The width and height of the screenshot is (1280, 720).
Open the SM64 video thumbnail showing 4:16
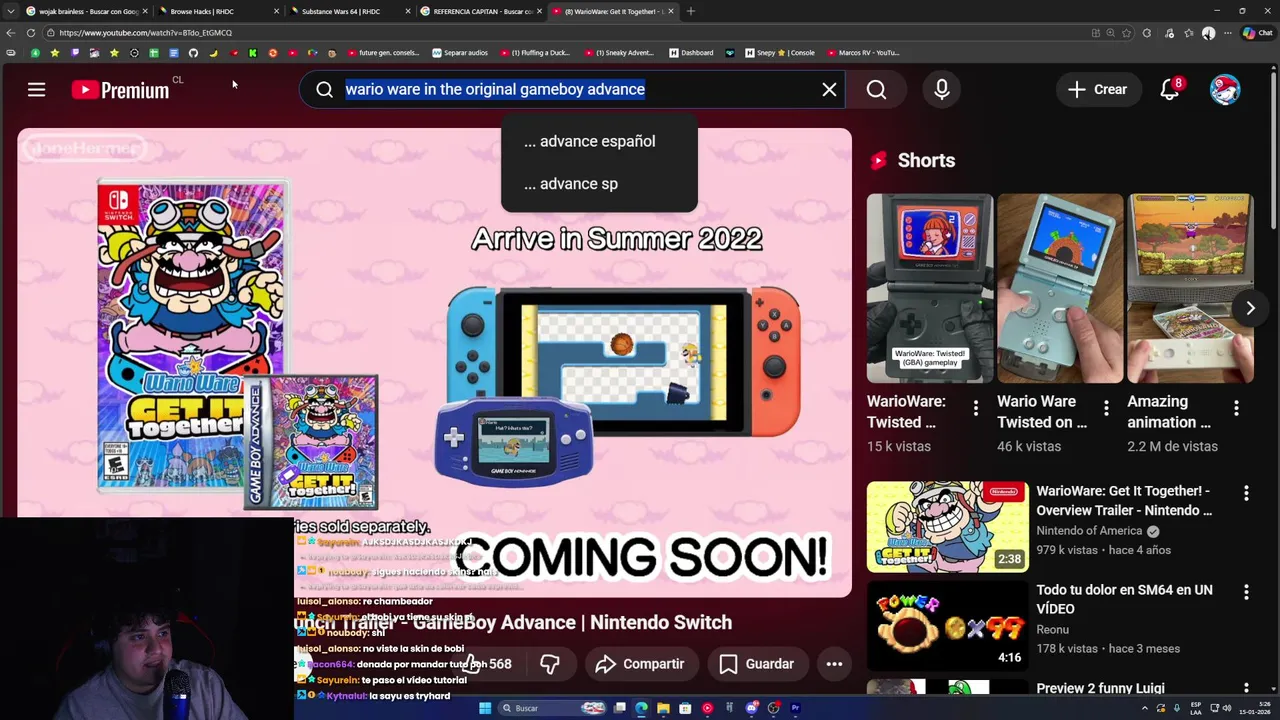point(947,626)
